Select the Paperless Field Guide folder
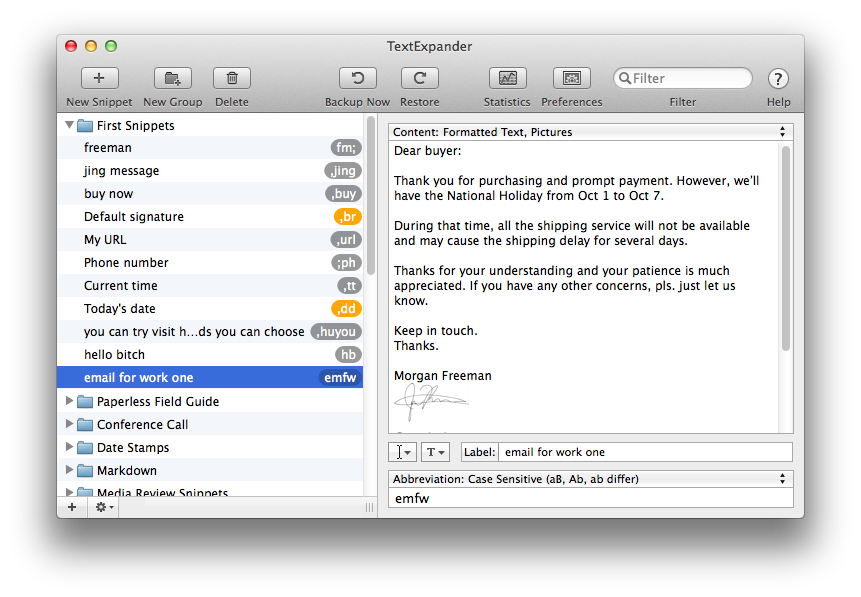Image resolution: width=861 pixels, height=597 pixels. [x=210, y=401]
